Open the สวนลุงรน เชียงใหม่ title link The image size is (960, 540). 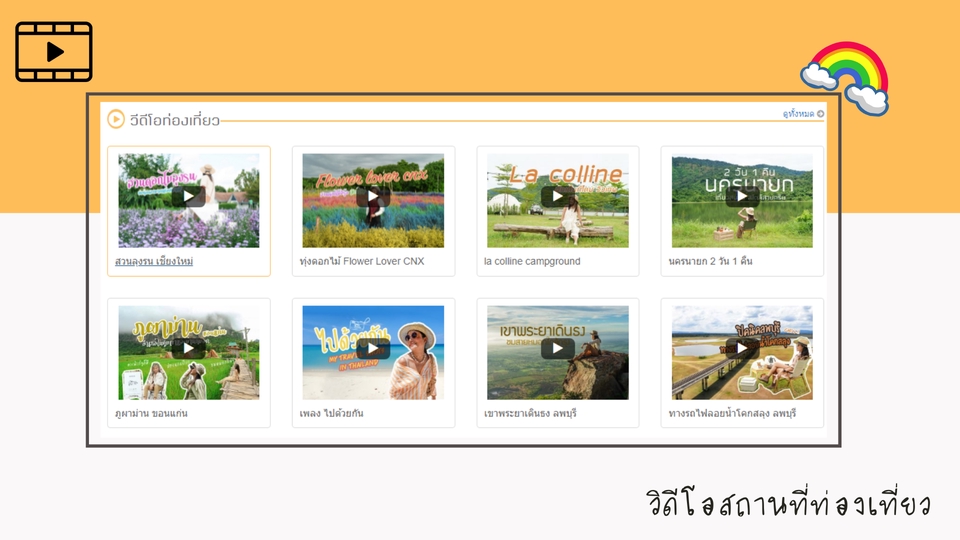154,262
